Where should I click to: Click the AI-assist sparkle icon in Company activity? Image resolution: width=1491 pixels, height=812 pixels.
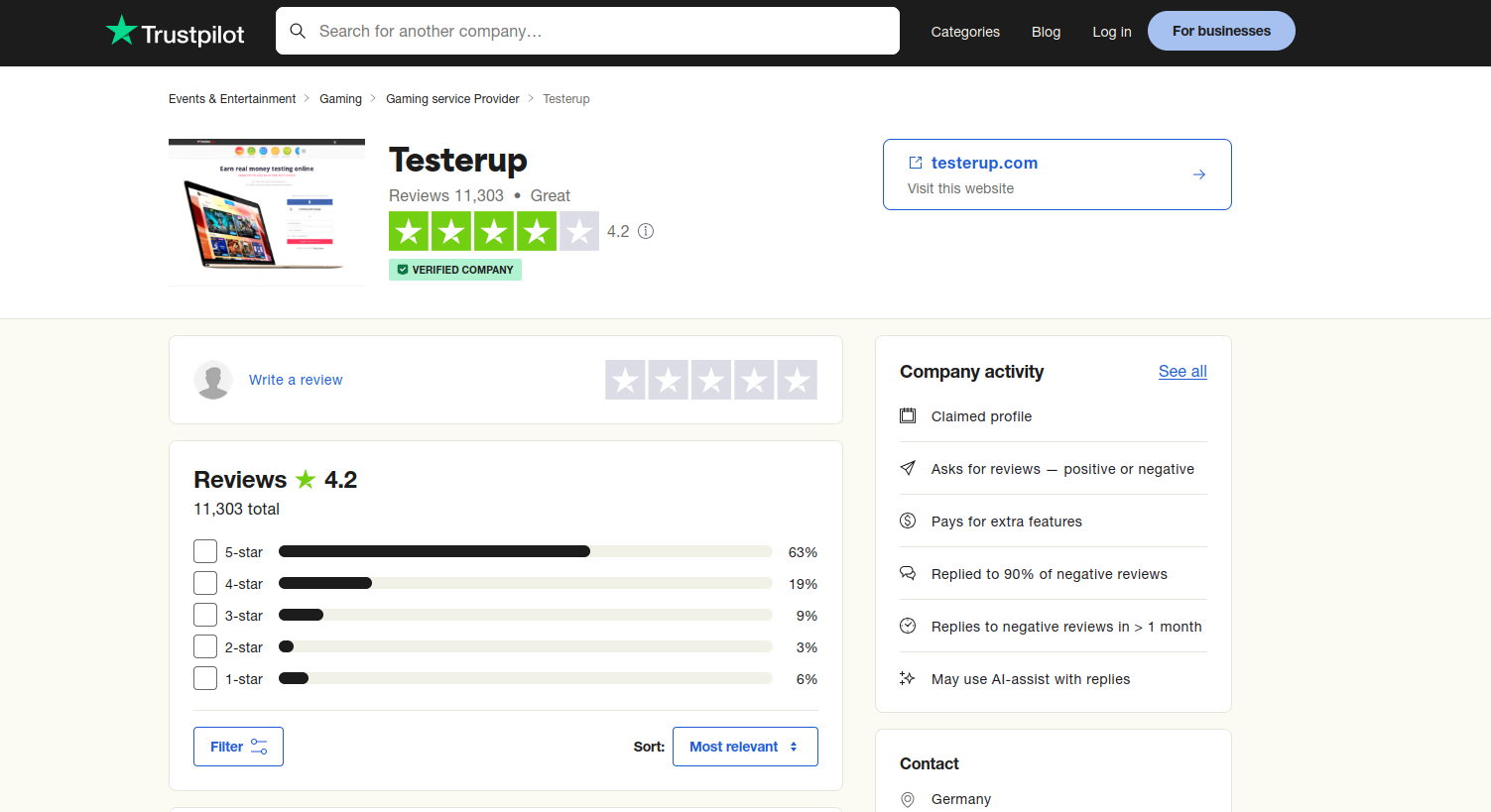tap(908, 678)
